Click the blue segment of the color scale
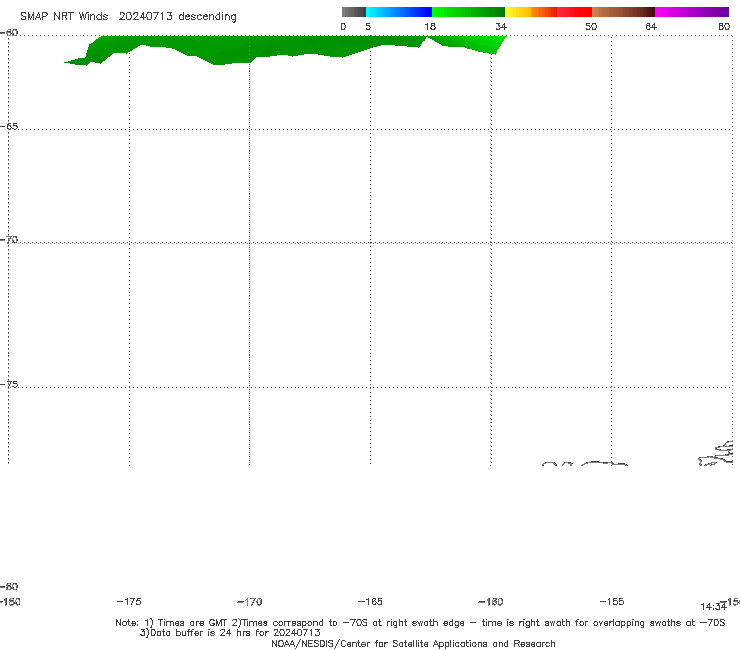 pyautogui.click(x=399, y=12)
